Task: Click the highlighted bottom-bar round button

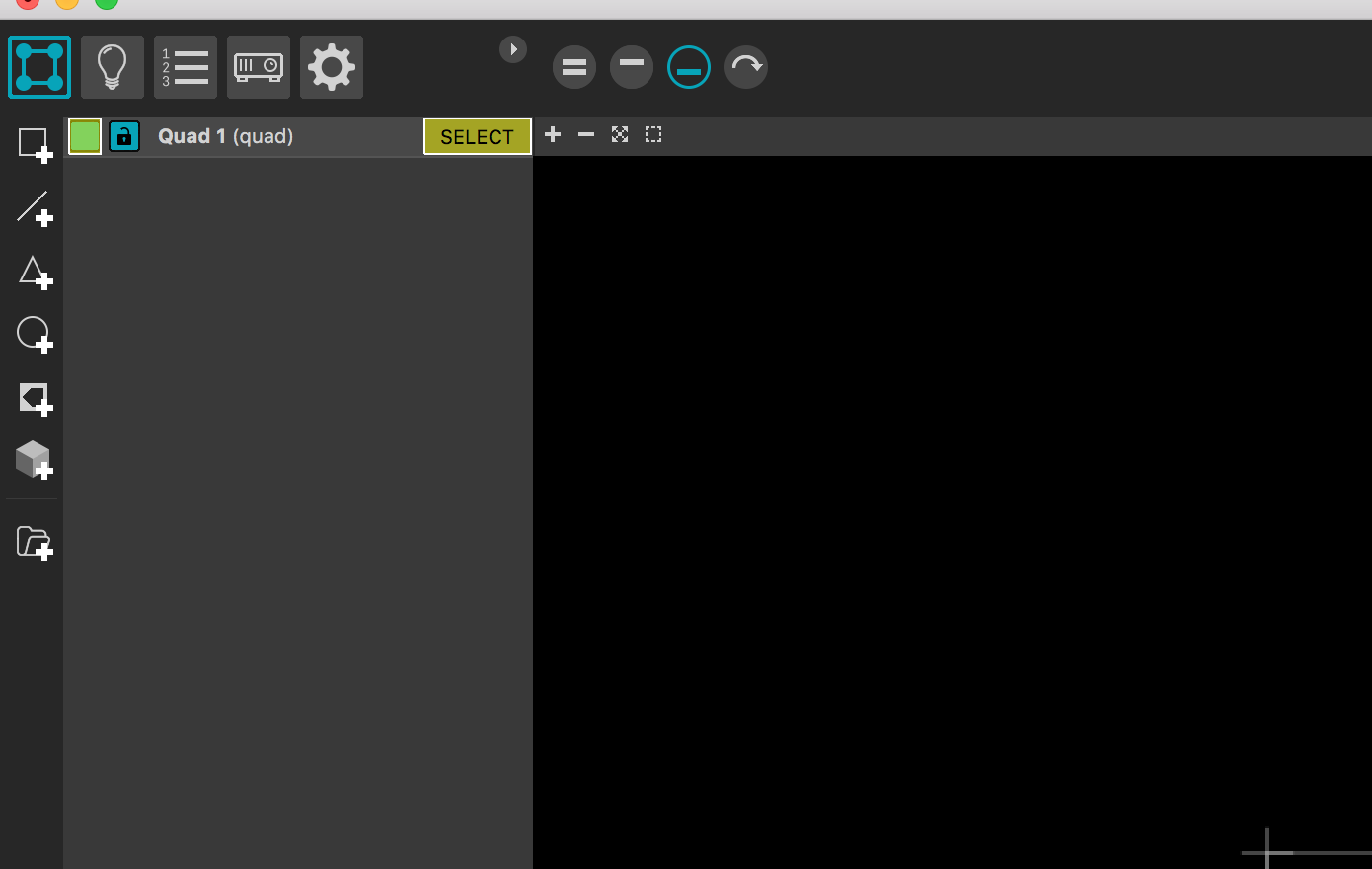Action: point(689,67)
